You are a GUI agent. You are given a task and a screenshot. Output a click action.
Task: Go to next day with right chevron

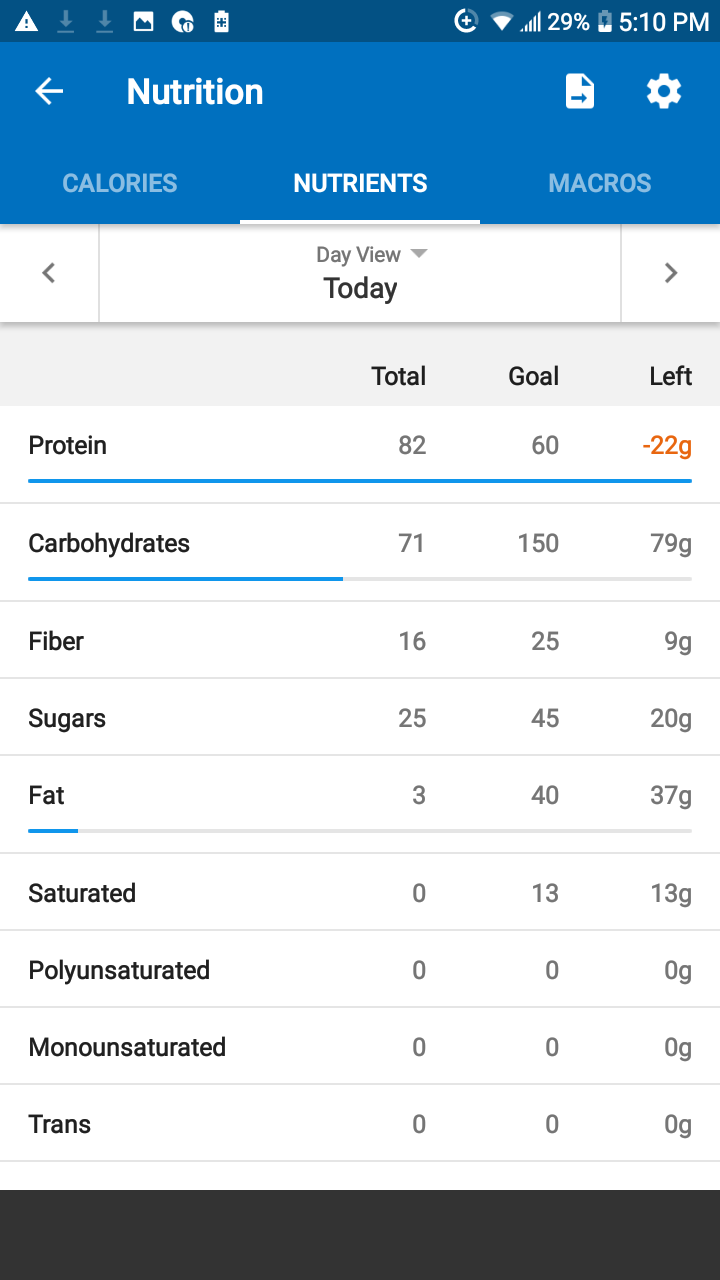(671, 273)
